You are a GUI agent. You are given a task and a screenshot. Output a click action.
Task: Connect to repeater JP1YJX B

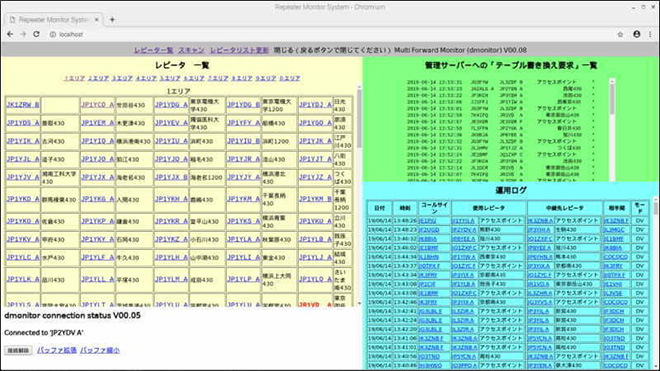[x=171, y=177]
